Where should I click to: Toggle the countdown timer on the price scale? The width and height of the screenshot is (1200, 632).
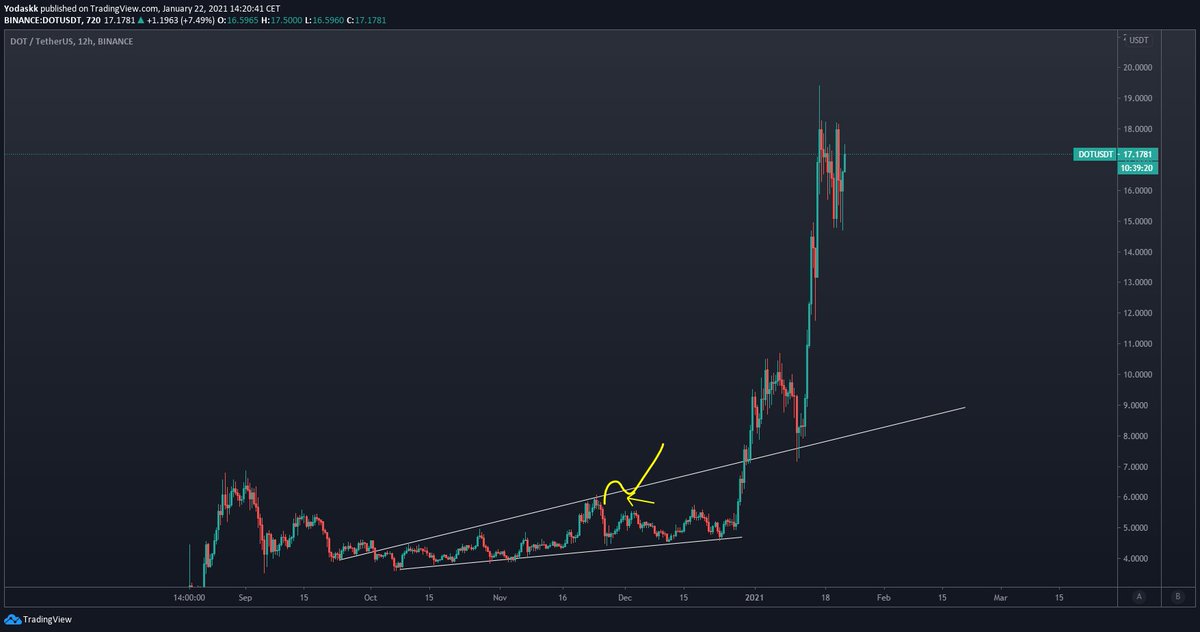1138,169
